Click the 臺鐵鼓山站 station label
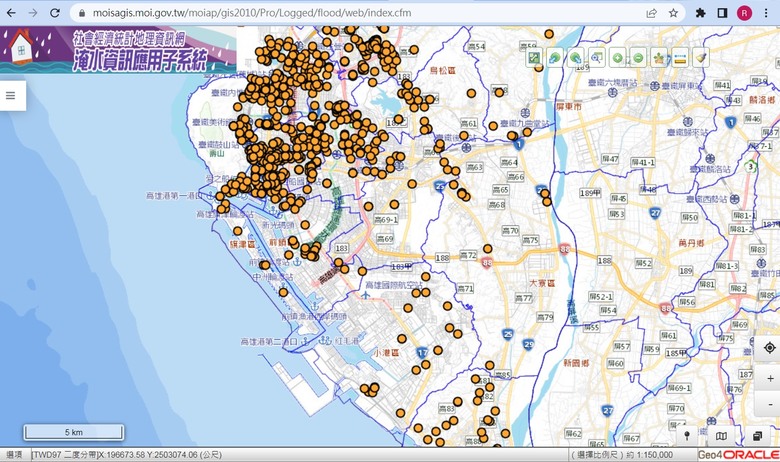 (219, 144)
